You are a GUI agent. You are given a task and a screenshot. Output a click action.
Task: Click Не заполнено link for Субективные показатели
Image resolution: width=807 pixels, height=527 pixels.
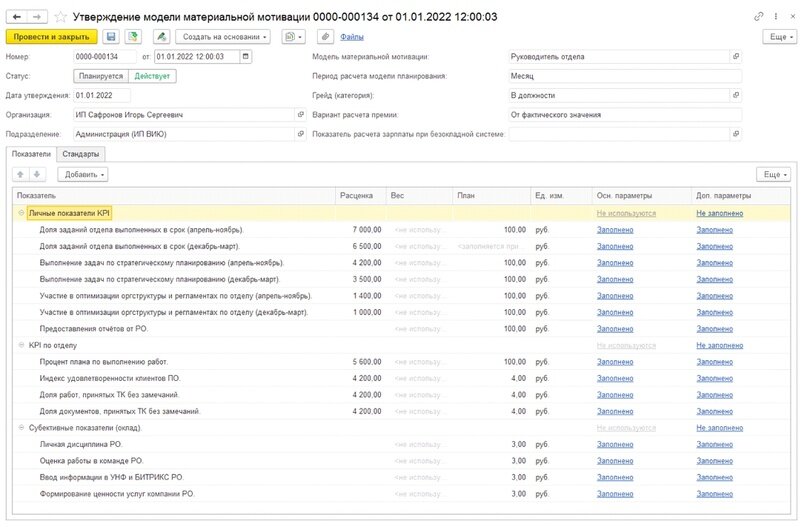coord(720,428)
